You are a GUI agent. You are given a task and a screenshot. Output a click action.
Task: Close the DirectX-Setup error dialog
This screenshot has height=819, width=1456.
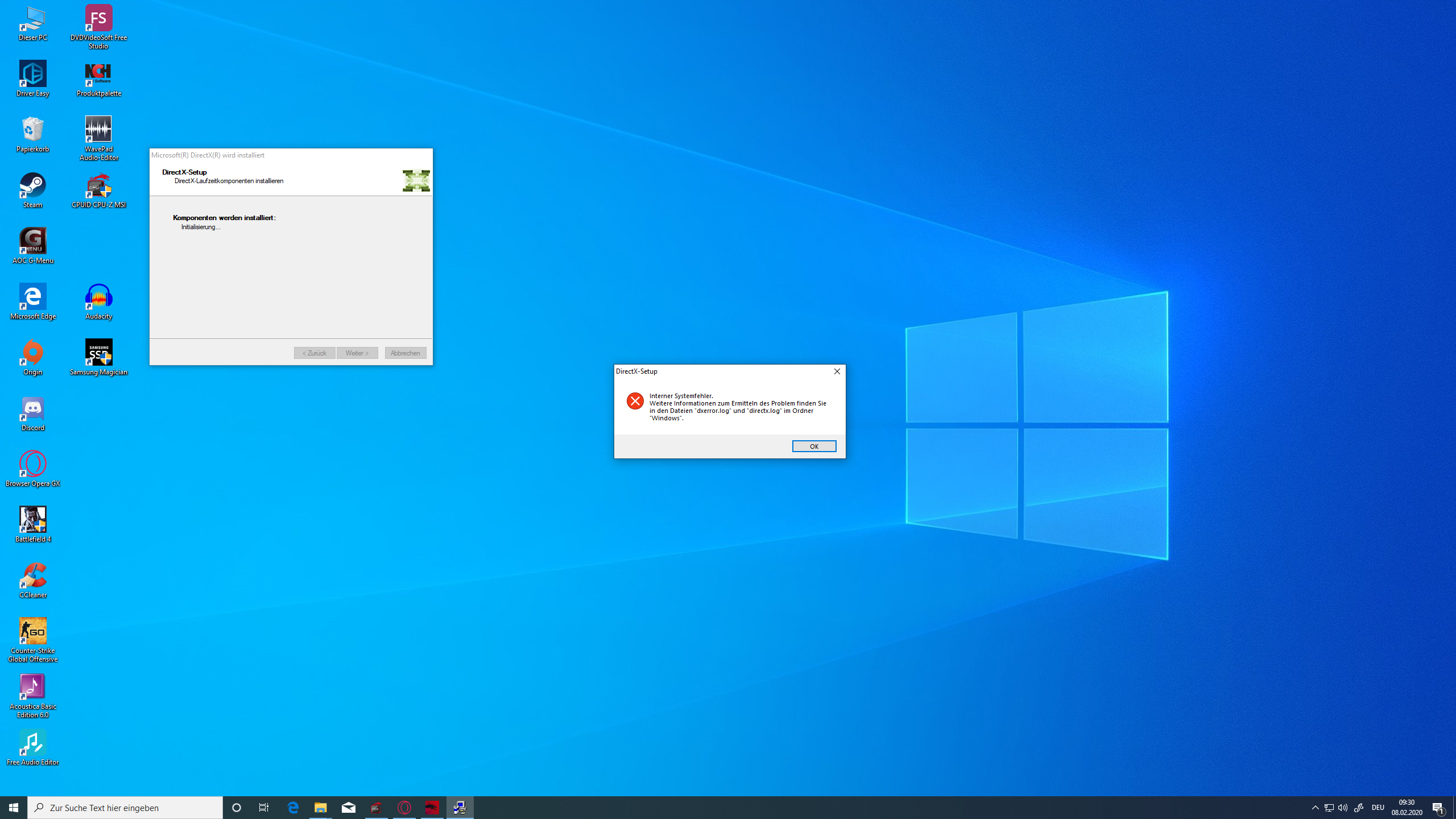(837, 371)
